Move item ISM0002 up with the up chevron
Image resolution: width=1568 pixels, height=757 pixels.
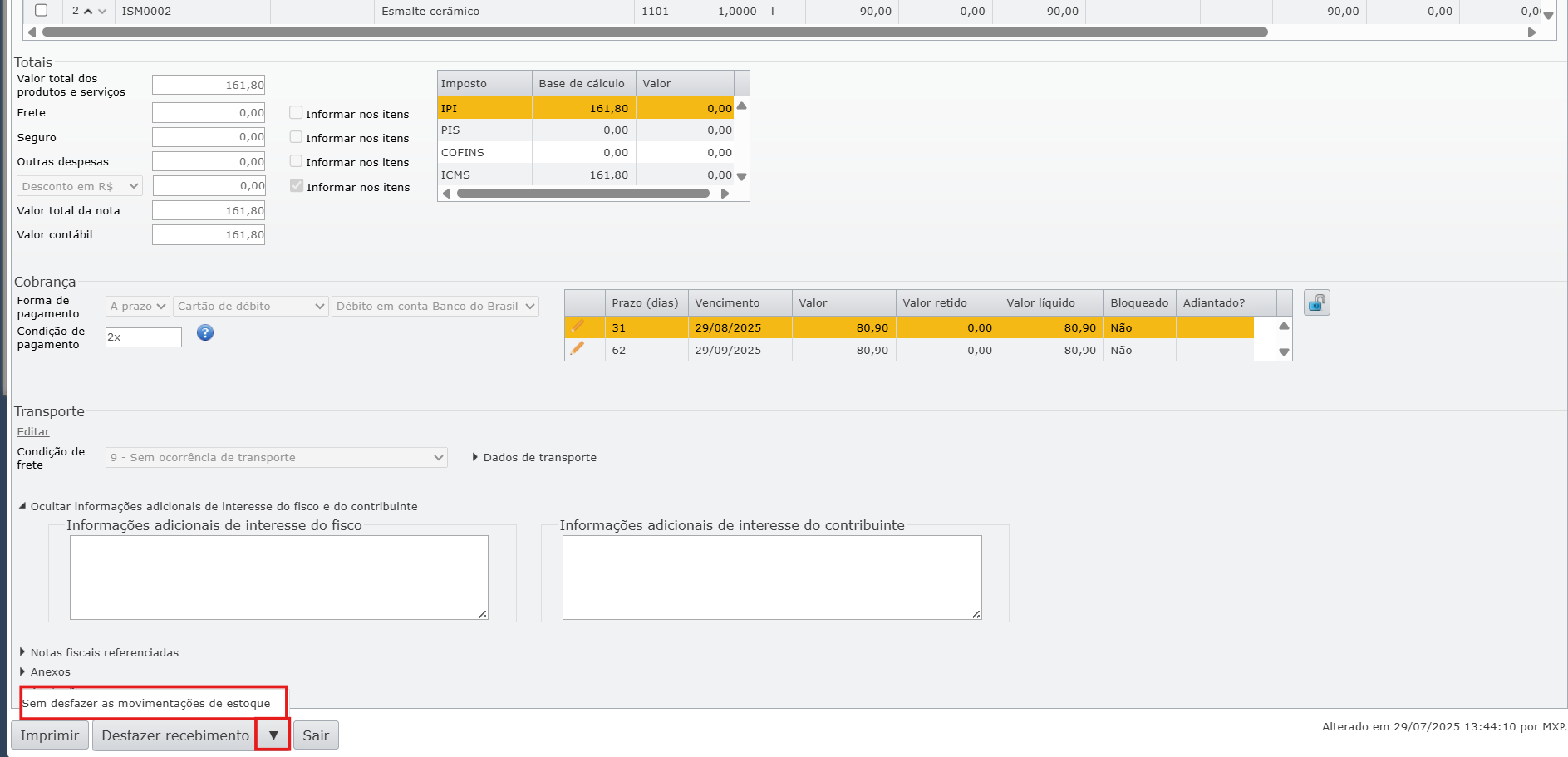click(88, 12)
